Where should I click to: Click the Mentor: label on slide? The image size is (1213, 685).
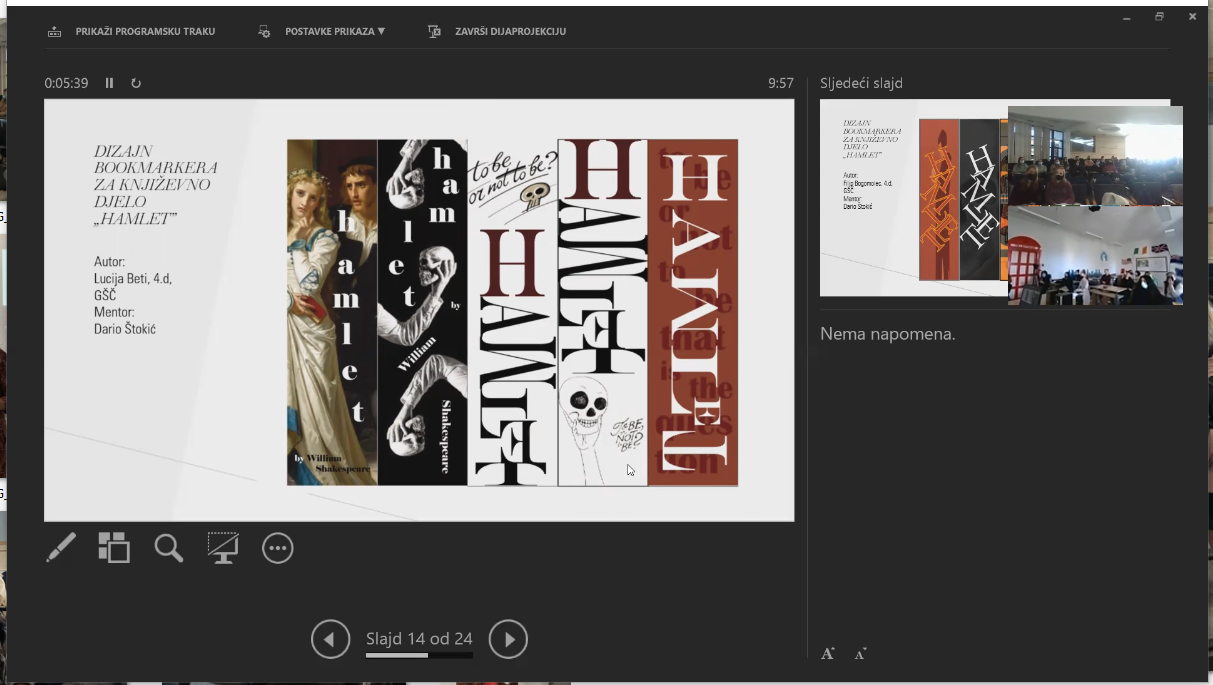pyautogui.click(x=114, y=312)
